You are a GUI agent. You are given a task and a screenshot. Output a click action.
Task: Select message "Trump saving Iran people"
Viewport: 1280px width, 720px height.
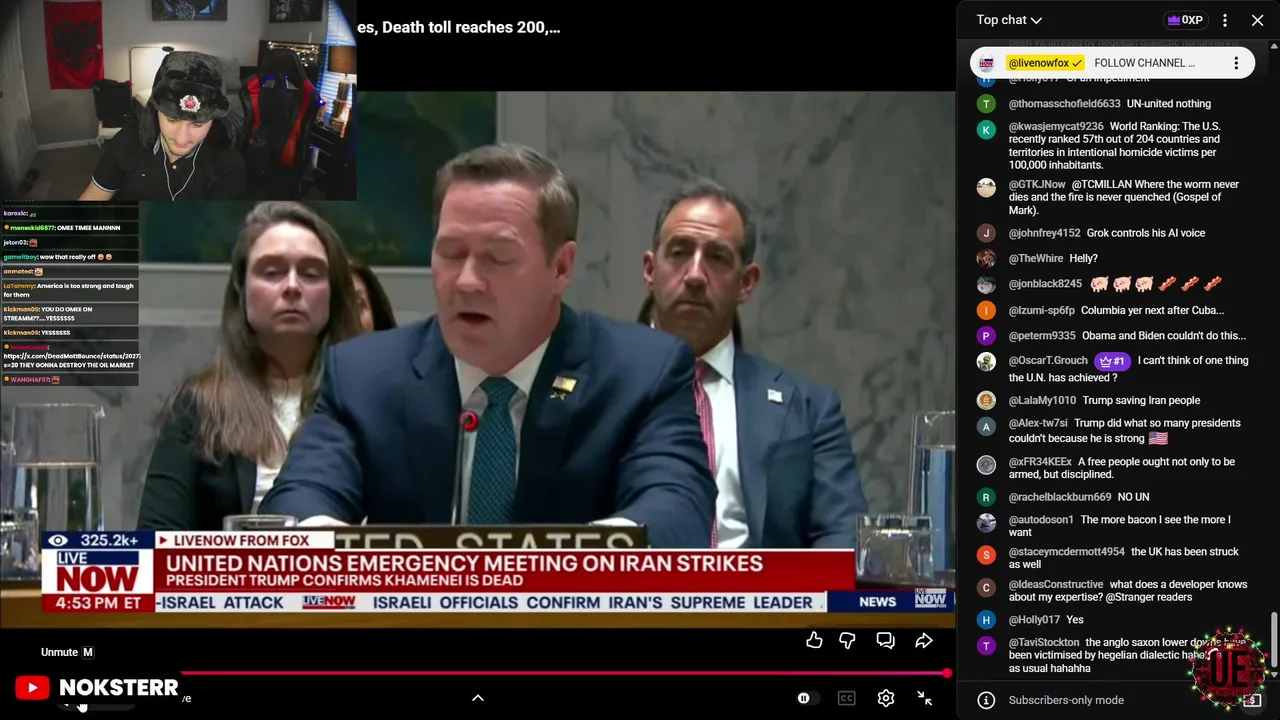pos(1141,401)
